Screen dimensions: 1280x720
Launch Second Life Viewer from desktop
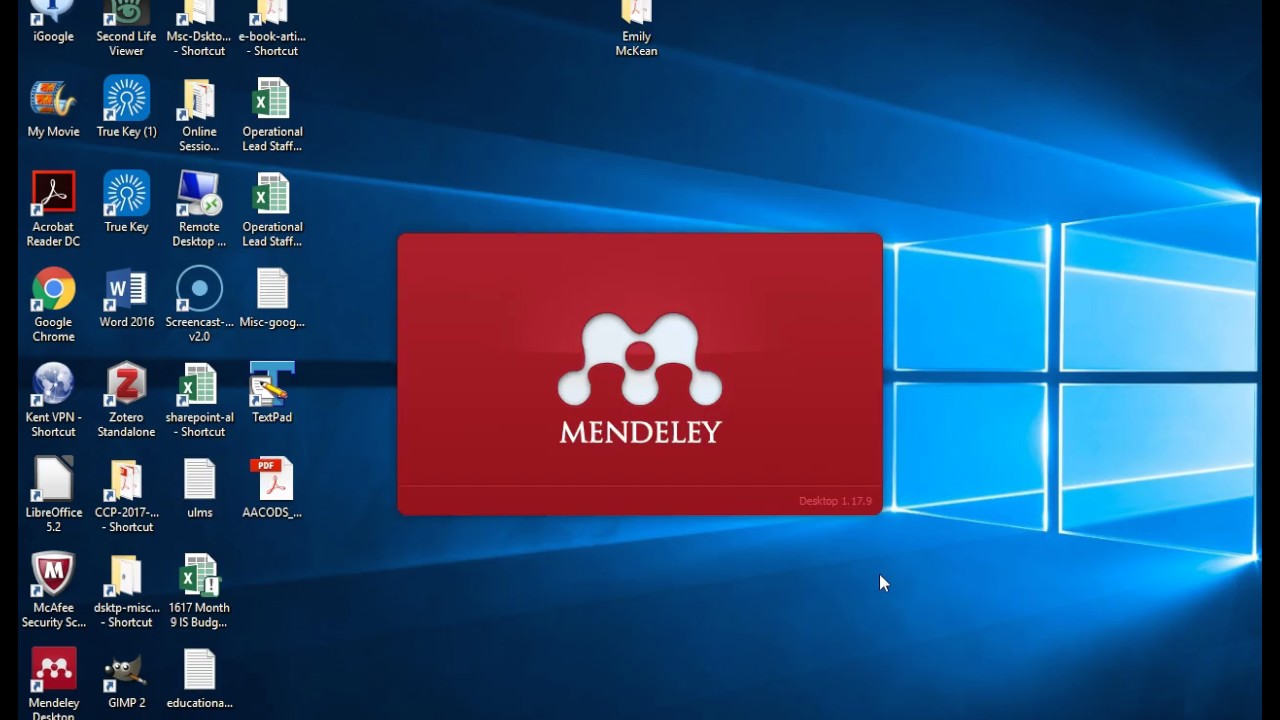click(126, 29)
